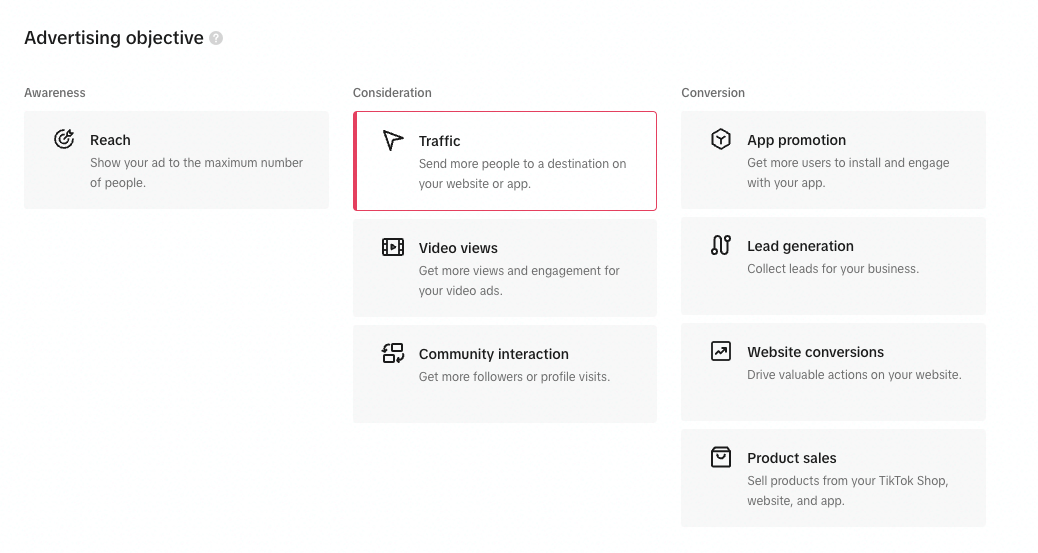The image size is (1038, 553).
Task: Click the Lead generation path icon
Action: click(721, 245)
